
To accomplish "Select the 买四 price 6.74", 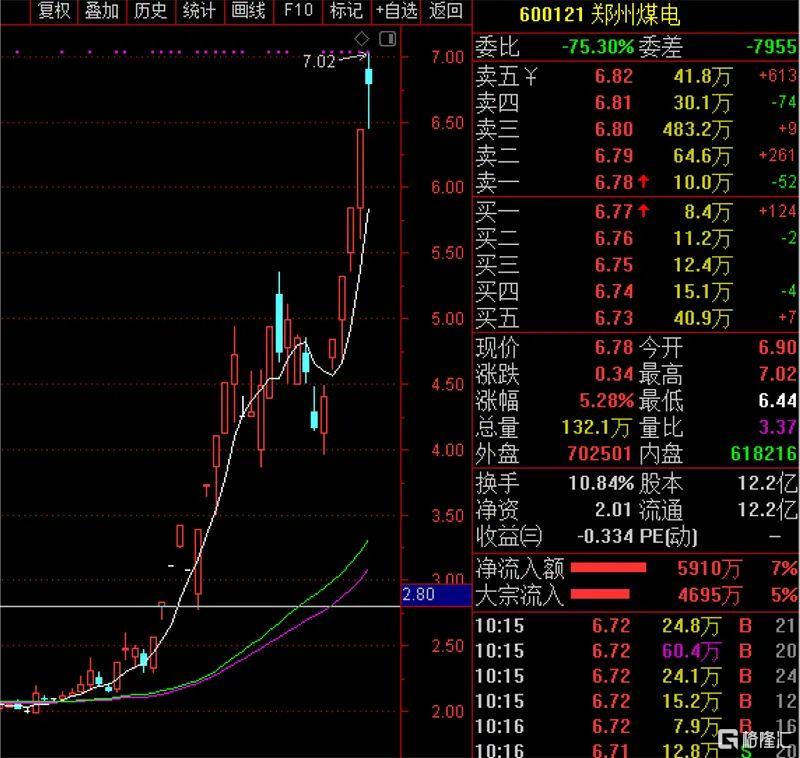I will 614,291.
